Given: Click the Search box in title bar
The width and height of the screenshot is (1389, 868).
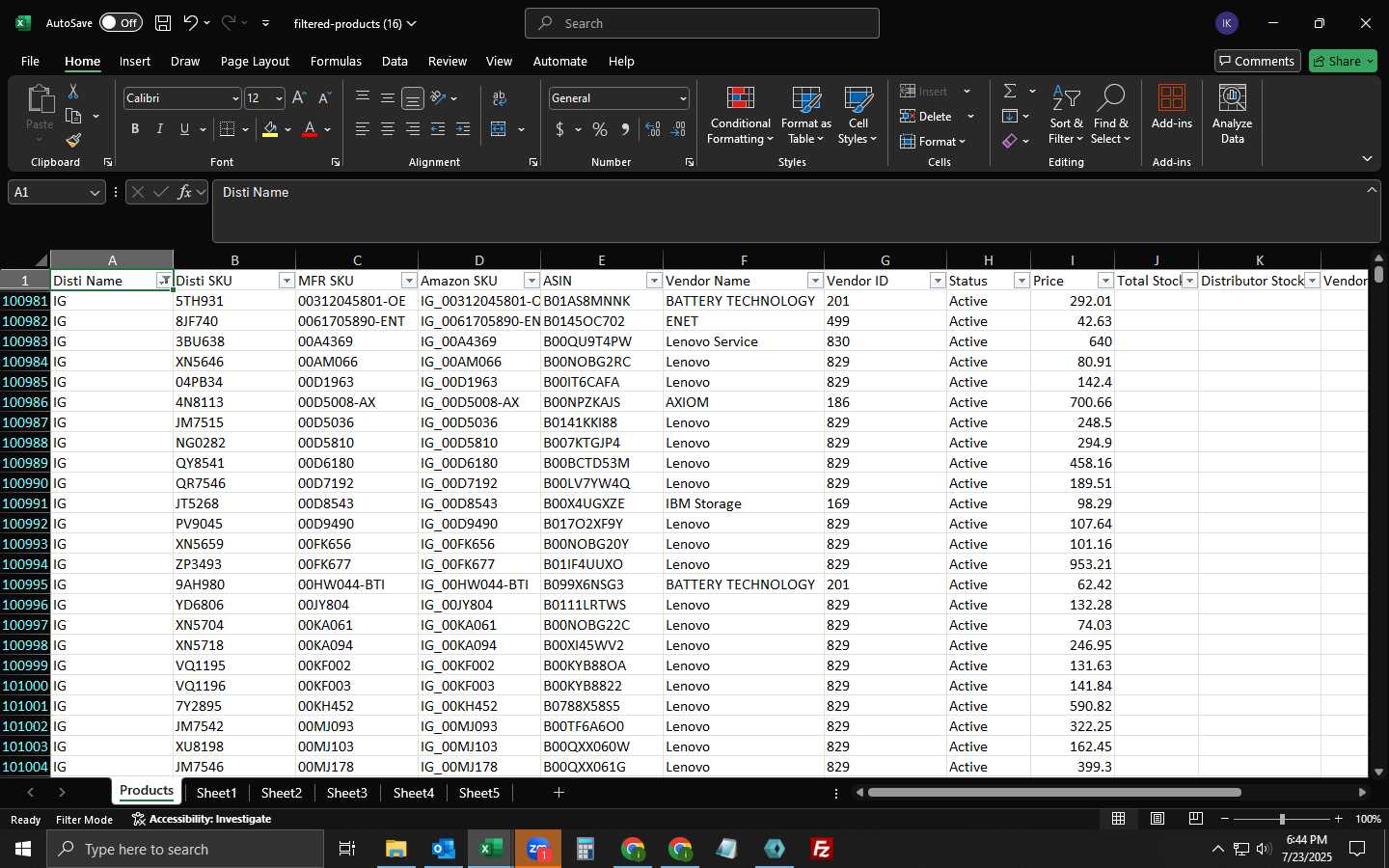Looking at the screenshot, I should [x=702, y=23].
